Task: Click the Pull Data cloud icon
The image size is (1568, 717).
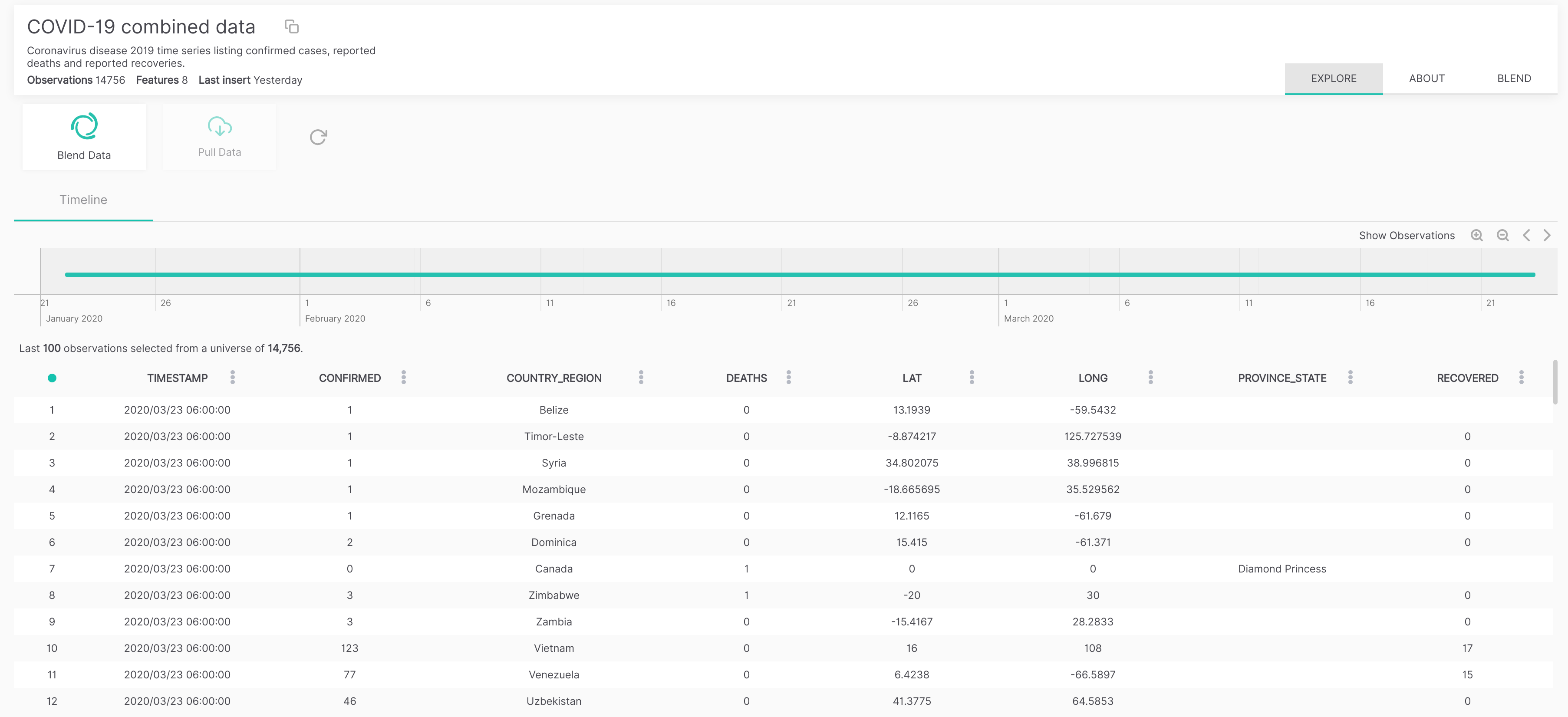Action: click(219, 127)
